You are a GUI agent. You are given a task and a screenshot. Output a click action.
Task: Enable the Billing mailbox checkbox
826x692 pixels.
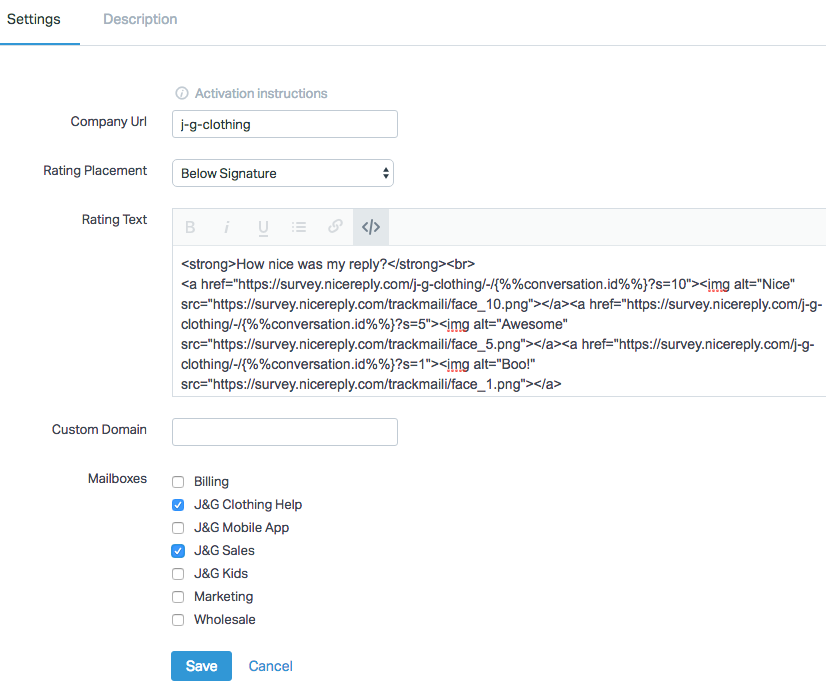pos(178,482)
